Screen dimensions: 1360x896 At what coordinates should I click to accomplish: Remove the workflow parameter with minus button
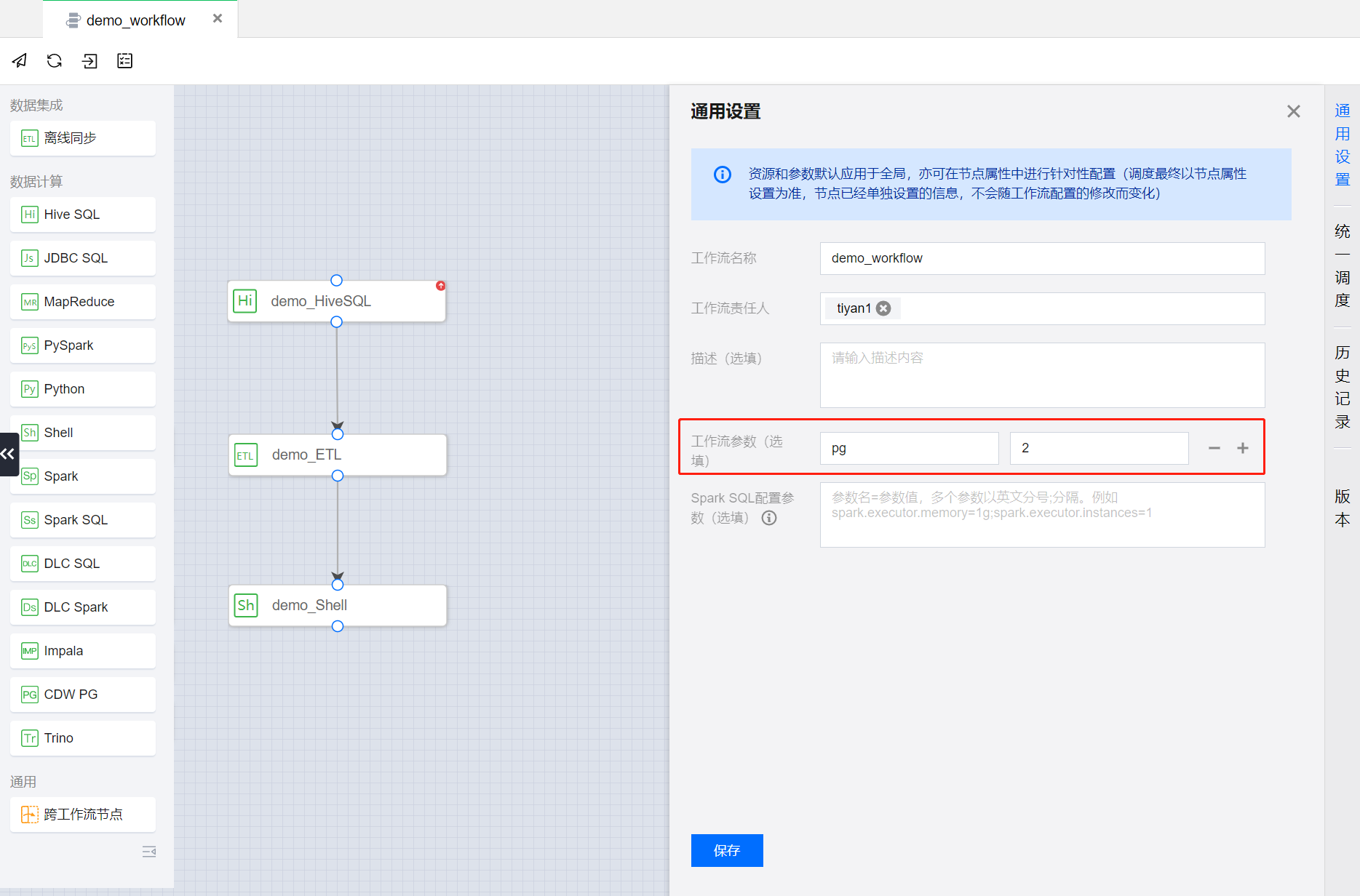pos(1214,449)
